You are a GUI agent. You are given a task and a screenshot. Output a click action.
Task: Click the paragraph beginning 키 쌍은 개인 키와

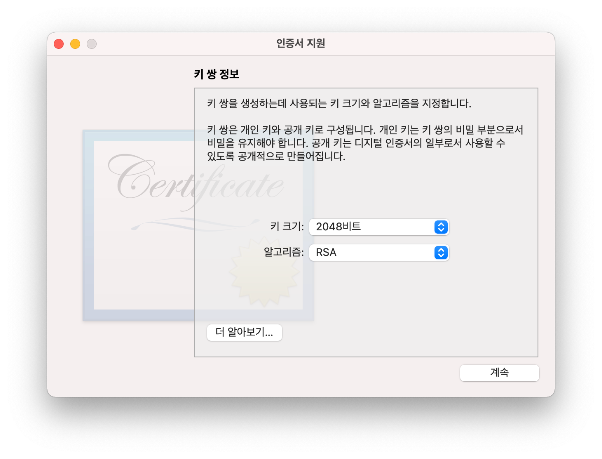point(365,143)
